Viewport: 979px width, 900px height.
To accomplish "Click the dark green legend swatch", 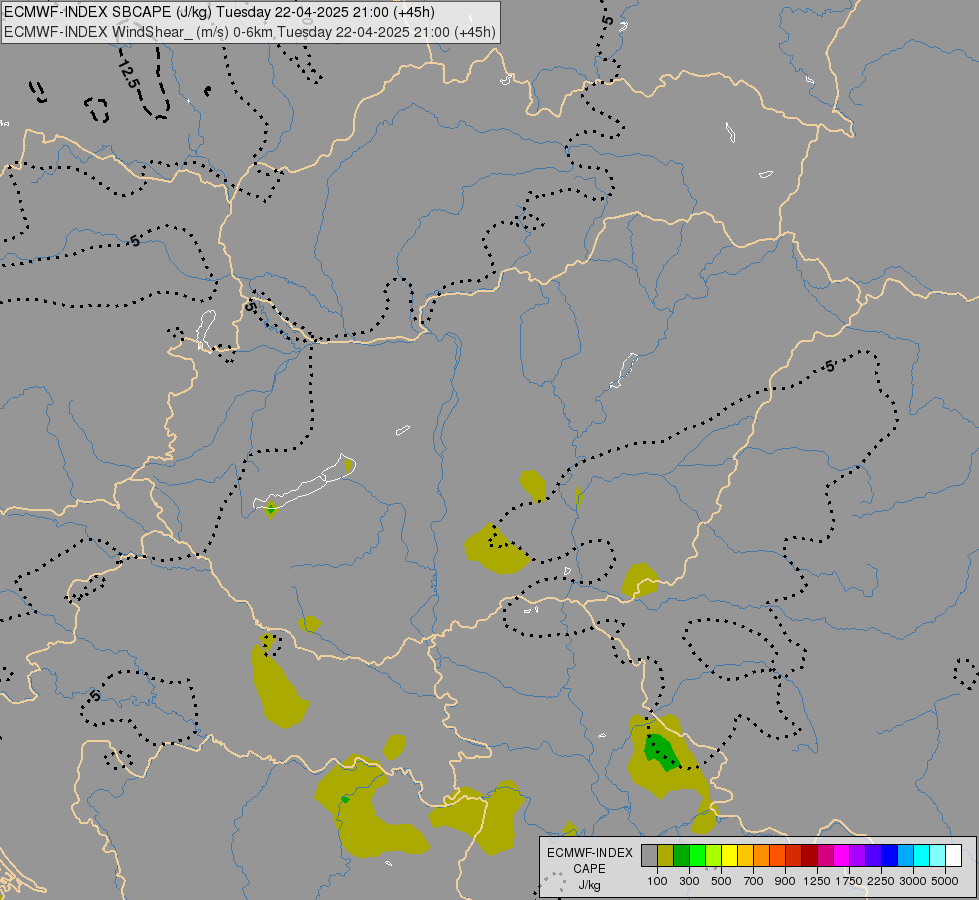I will tap(681, 856).
